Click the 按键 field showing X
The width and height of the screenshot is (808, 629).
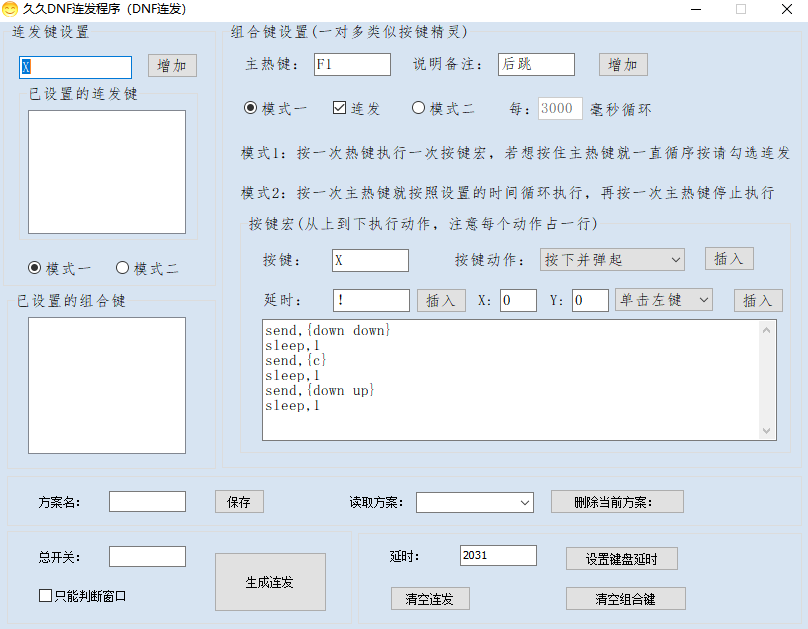point(370,260)
